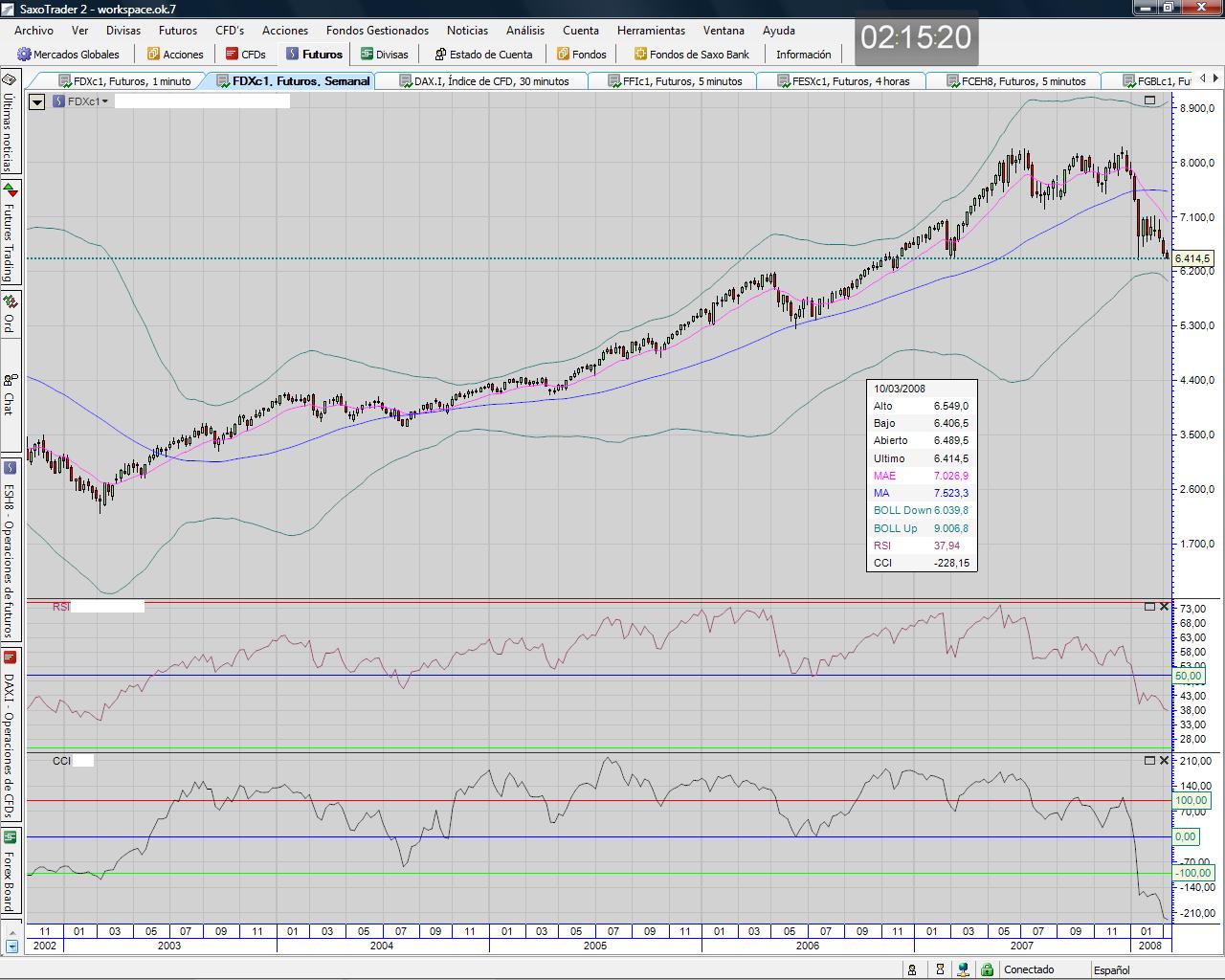Open Mercados Globales from the toolbar
Screen dimensions: 1225x980
(68, 55)
